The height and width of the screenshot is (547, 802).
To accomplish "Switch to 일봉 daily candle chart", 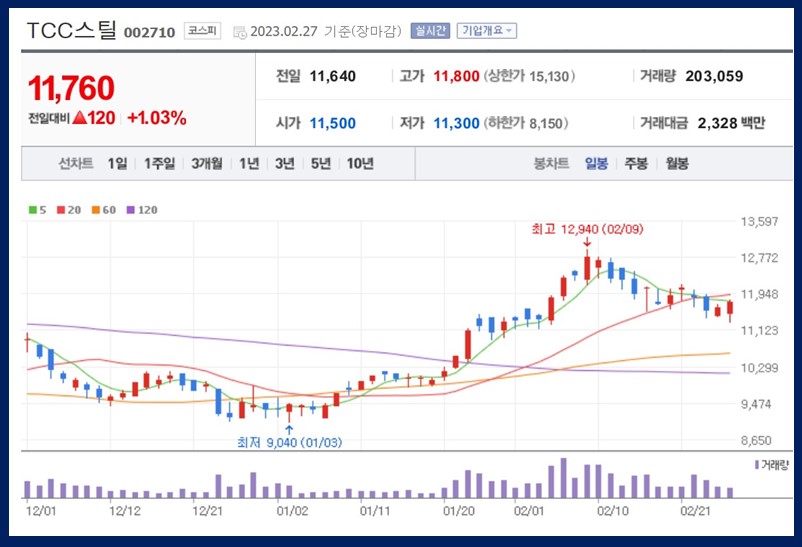I will (x=596, y=163).
